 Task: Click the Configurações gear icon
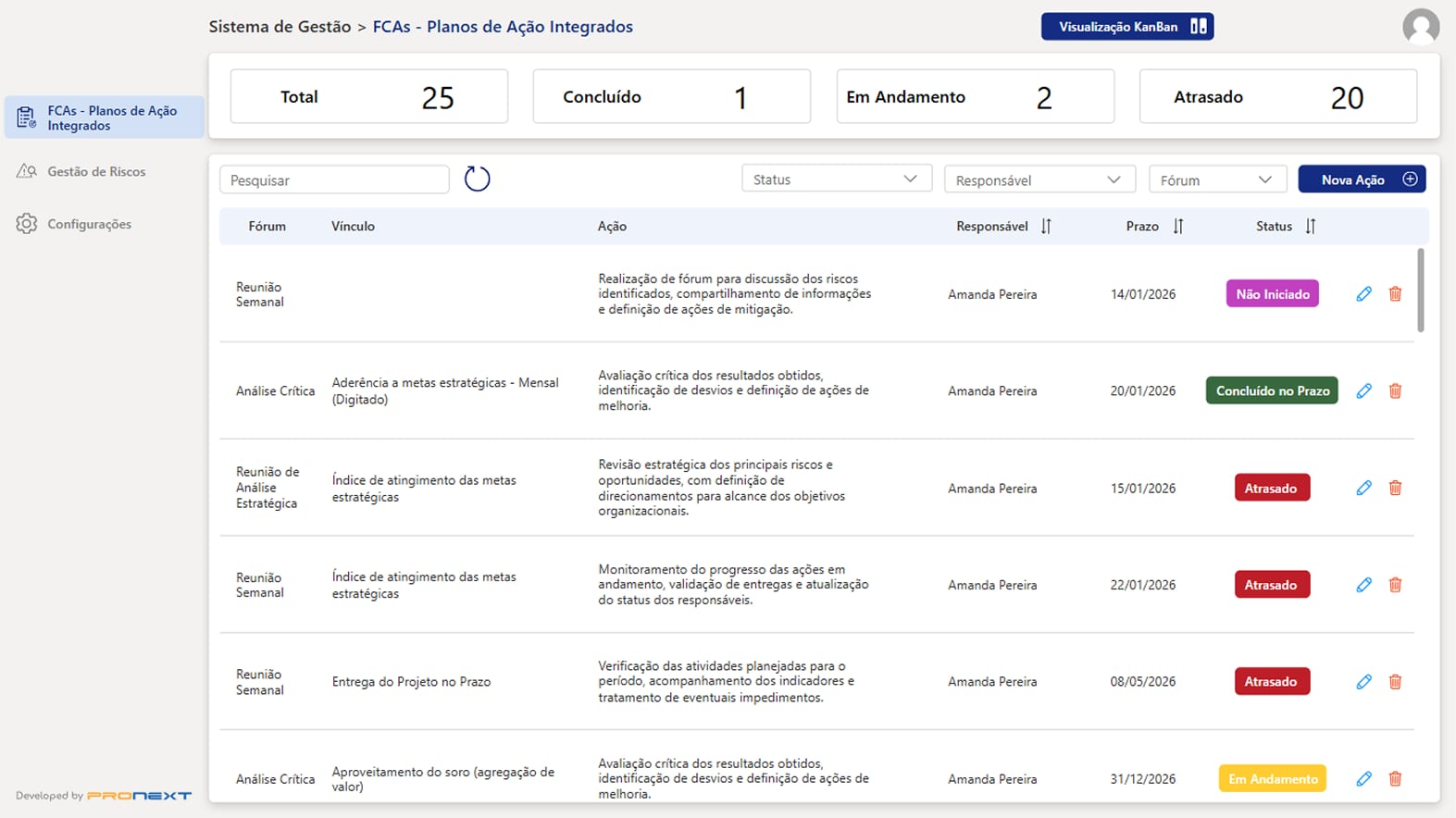27,224
